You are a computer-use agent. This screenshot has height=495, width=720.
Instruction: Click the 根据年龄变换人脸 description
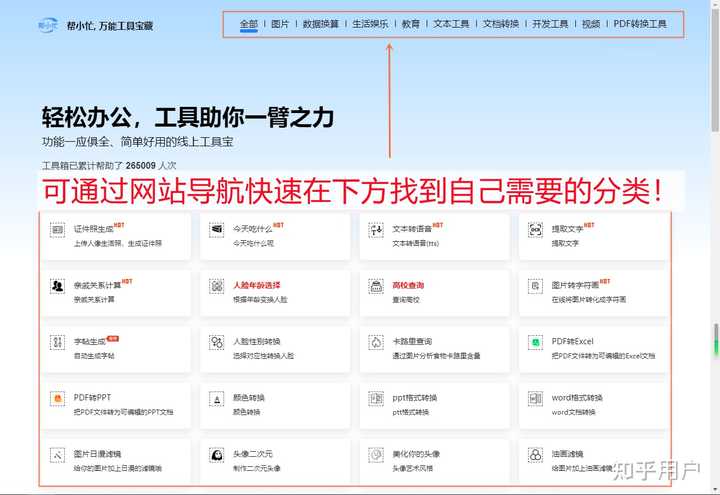tap(260, 300)
